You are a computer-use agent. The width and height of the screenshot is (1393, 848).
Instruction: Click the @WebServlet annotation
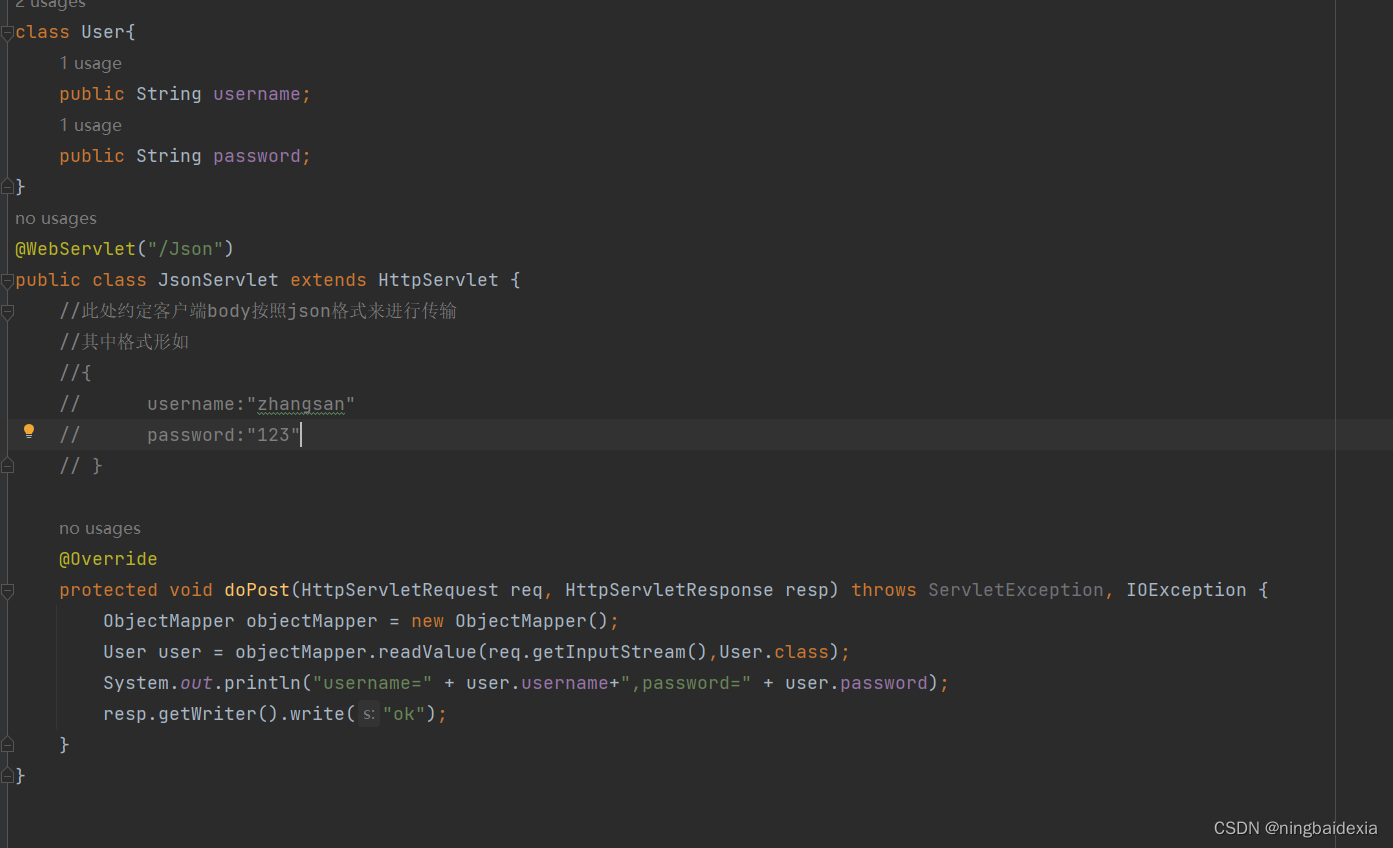click(75, 249)
